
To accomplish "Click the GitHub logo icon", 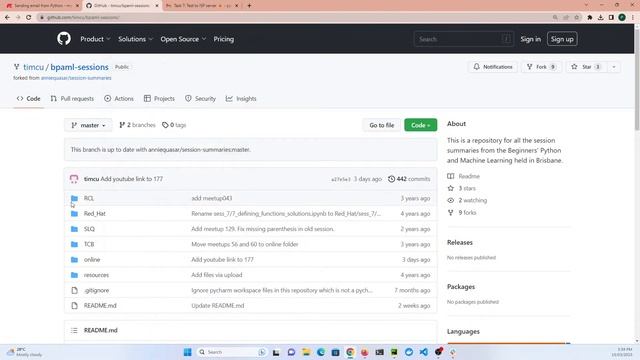I will [64, 39].
